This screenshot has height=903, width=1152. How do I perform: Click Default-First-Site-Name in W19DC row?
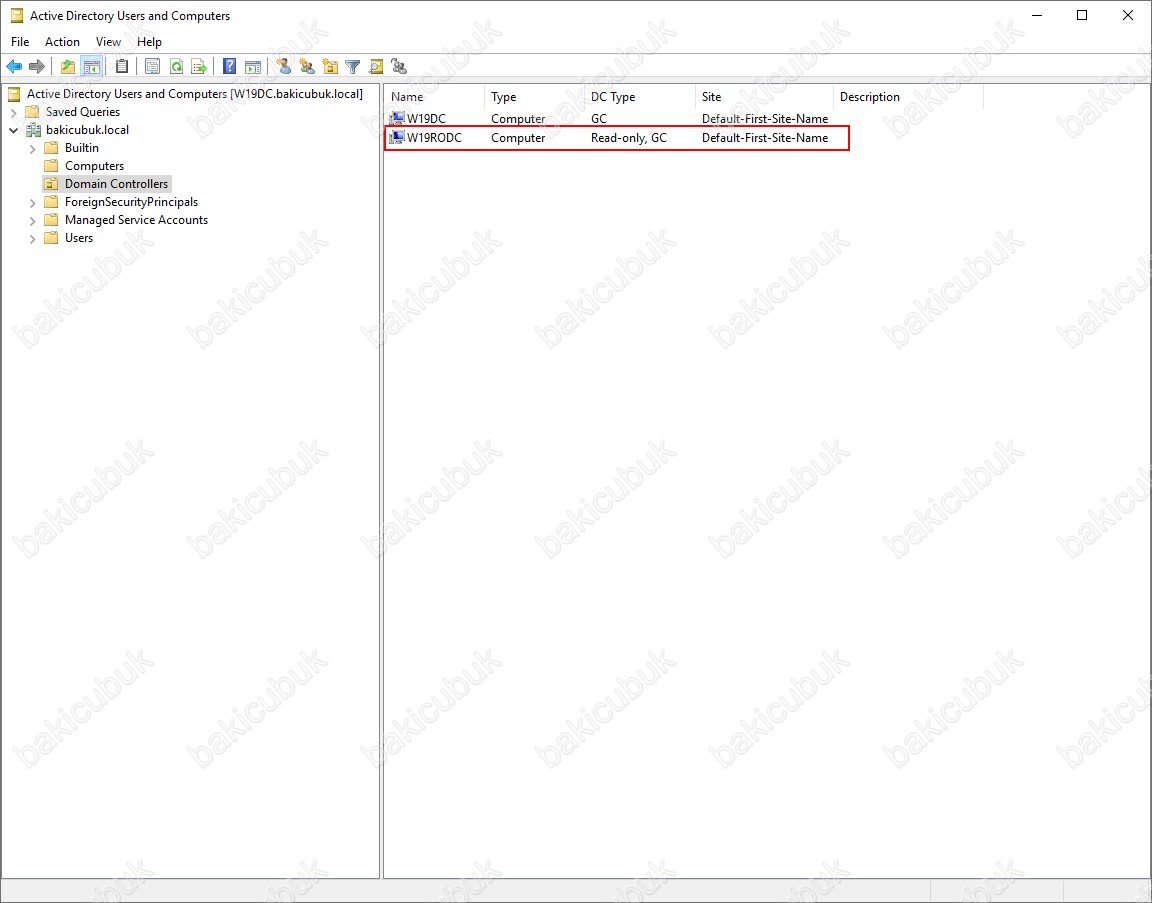[765, 118]
